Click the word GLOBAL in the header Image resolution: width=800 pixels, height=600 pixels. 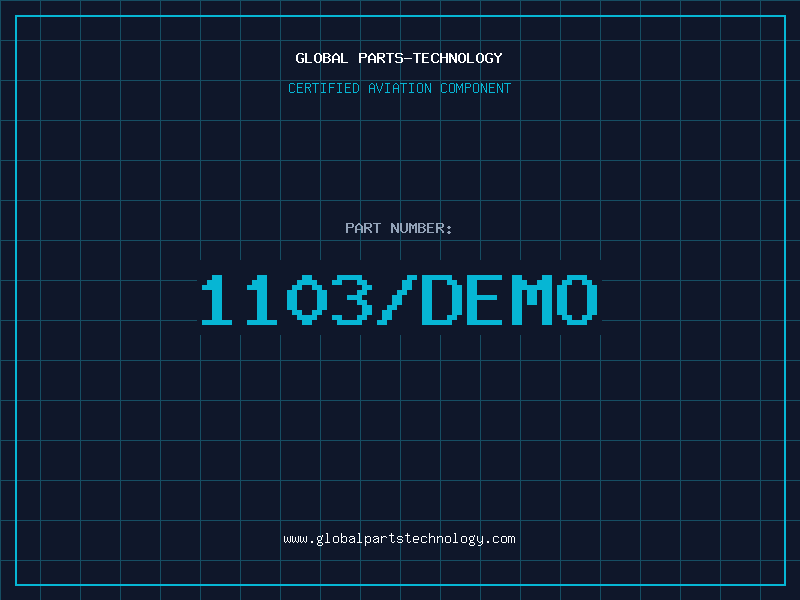(x=321, y=58)
